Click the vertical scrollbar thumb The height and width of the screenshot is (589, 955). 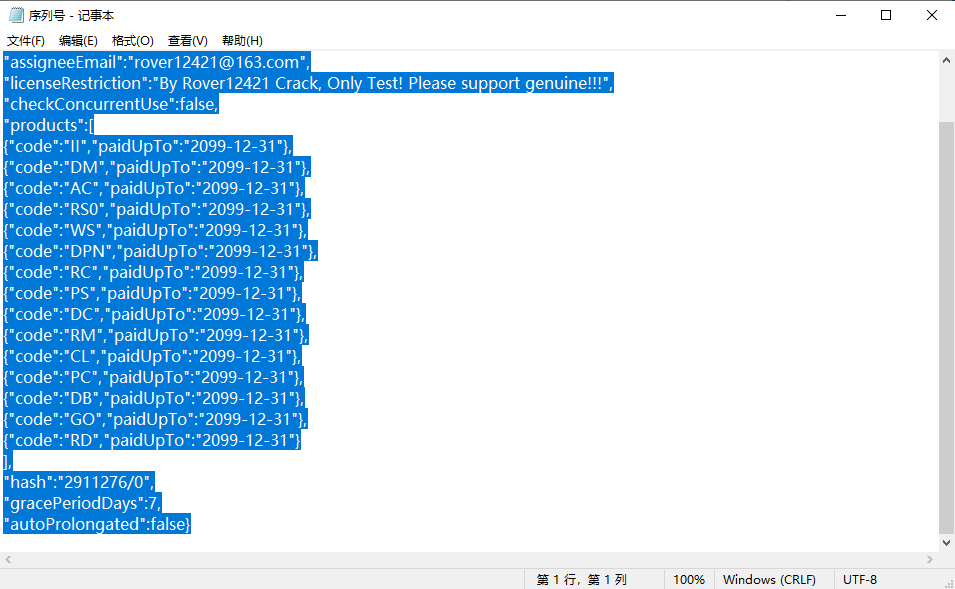[x=946, y=327]
